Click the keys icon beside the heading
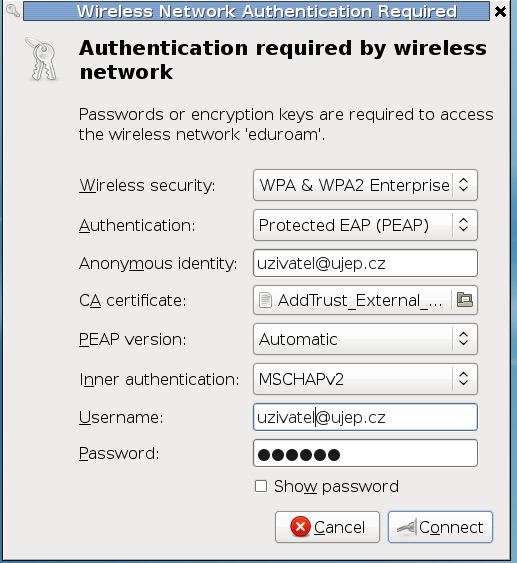 42,59
